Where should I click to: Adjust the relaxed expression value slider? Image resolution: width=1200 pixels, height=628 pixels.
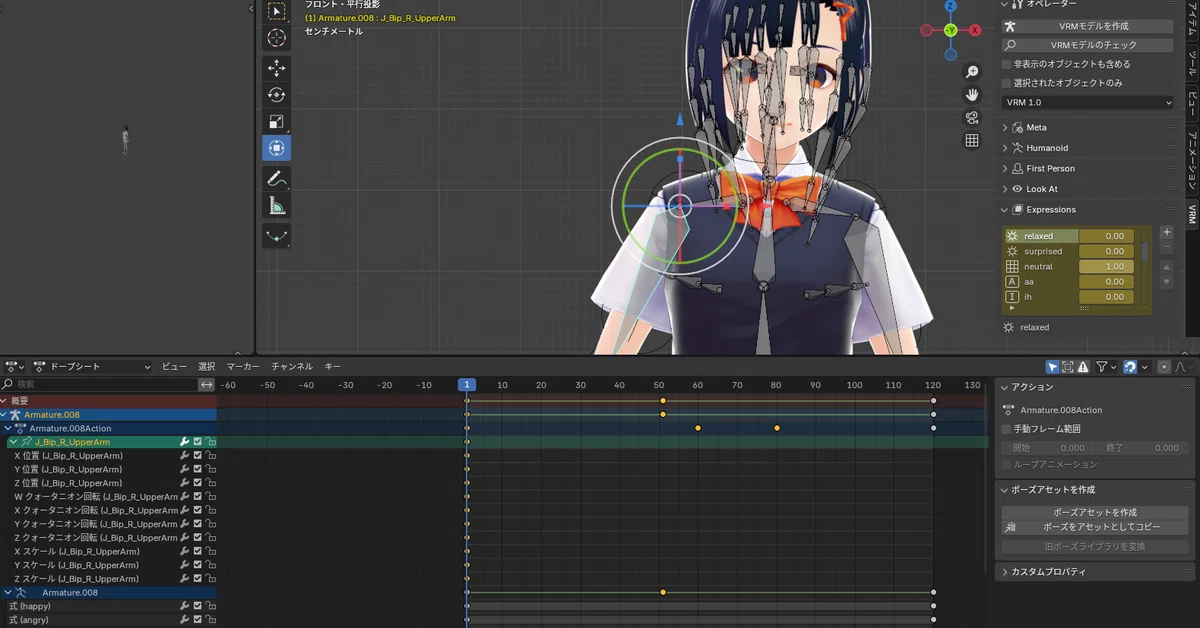click(1106, 236)
